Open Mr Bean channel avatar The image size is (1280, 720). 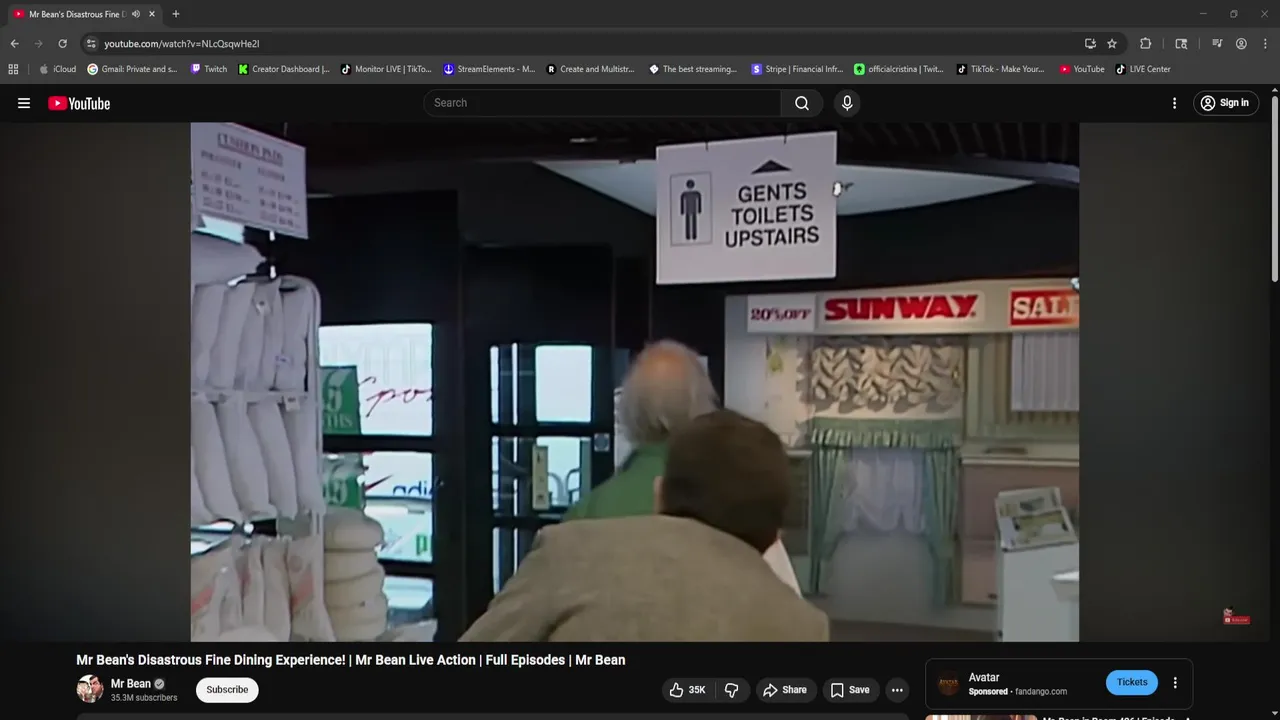(x=90, y=689)
